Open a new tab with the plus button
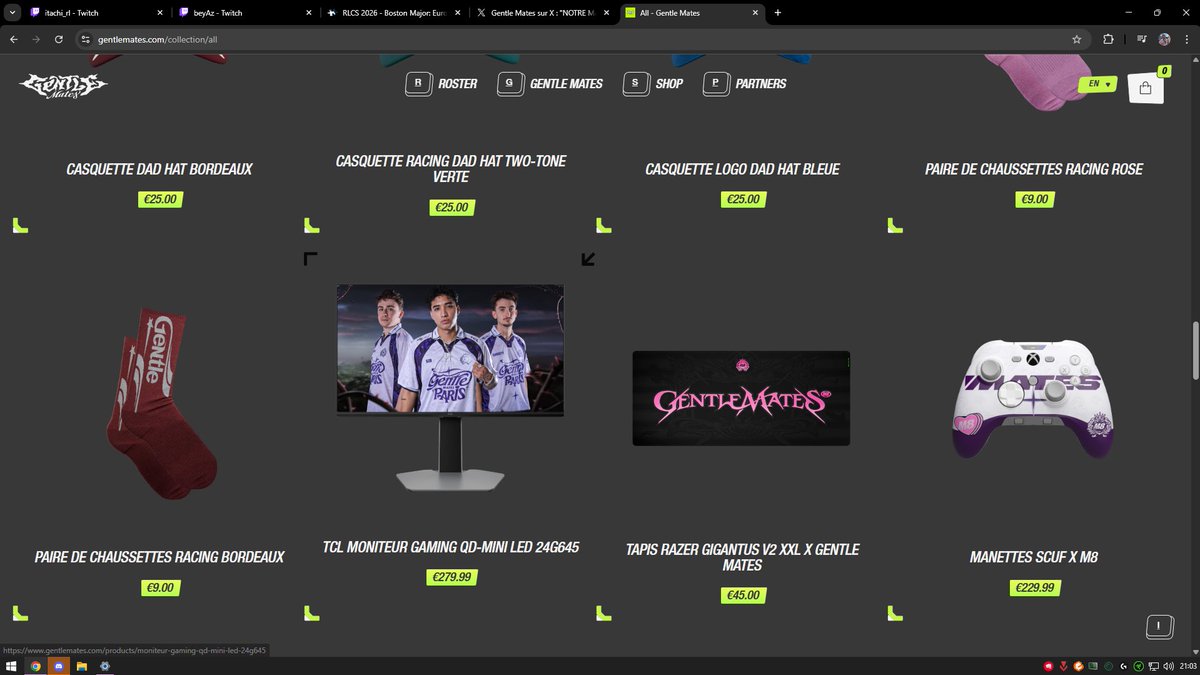The image size is (1200, 675). click(x=778, y=13)
